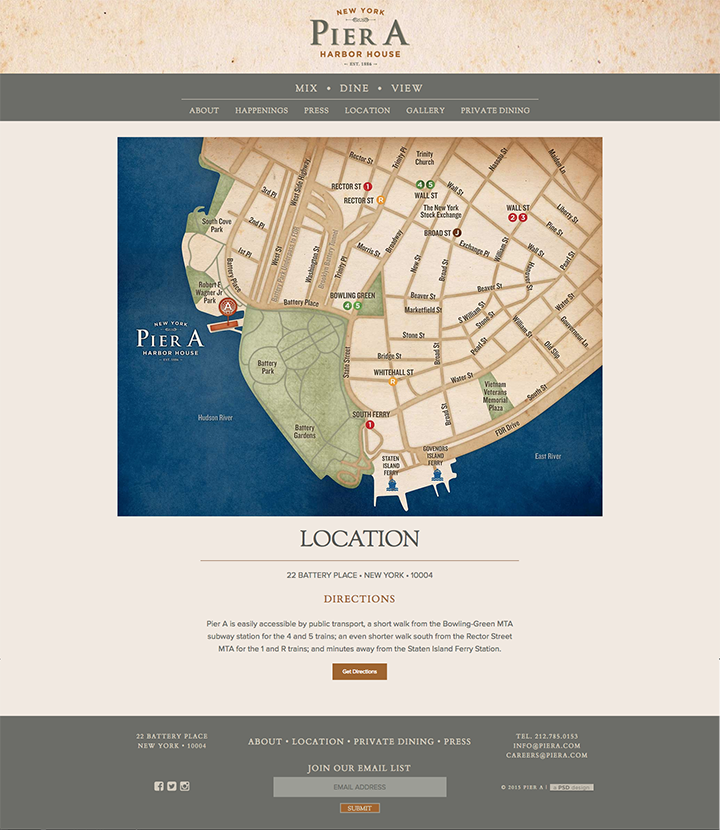
Task: Click the orange R marker at Whitehall St
Action: pyautogui.click(x=393, y=381)
